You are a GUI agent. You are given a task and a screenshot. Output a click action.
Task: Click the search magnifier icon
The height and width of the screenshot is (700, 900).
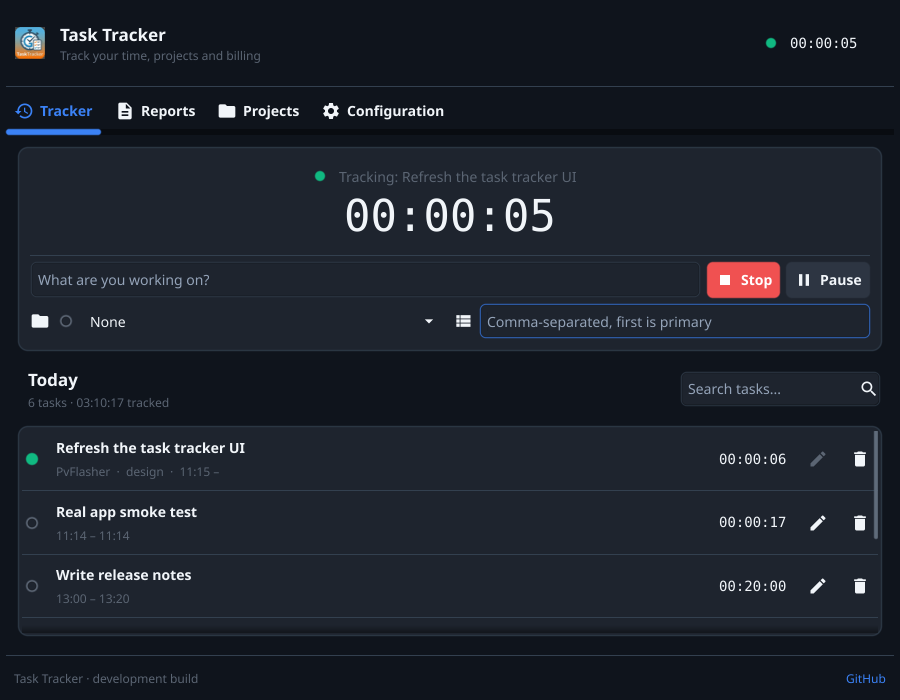point(868,389)
